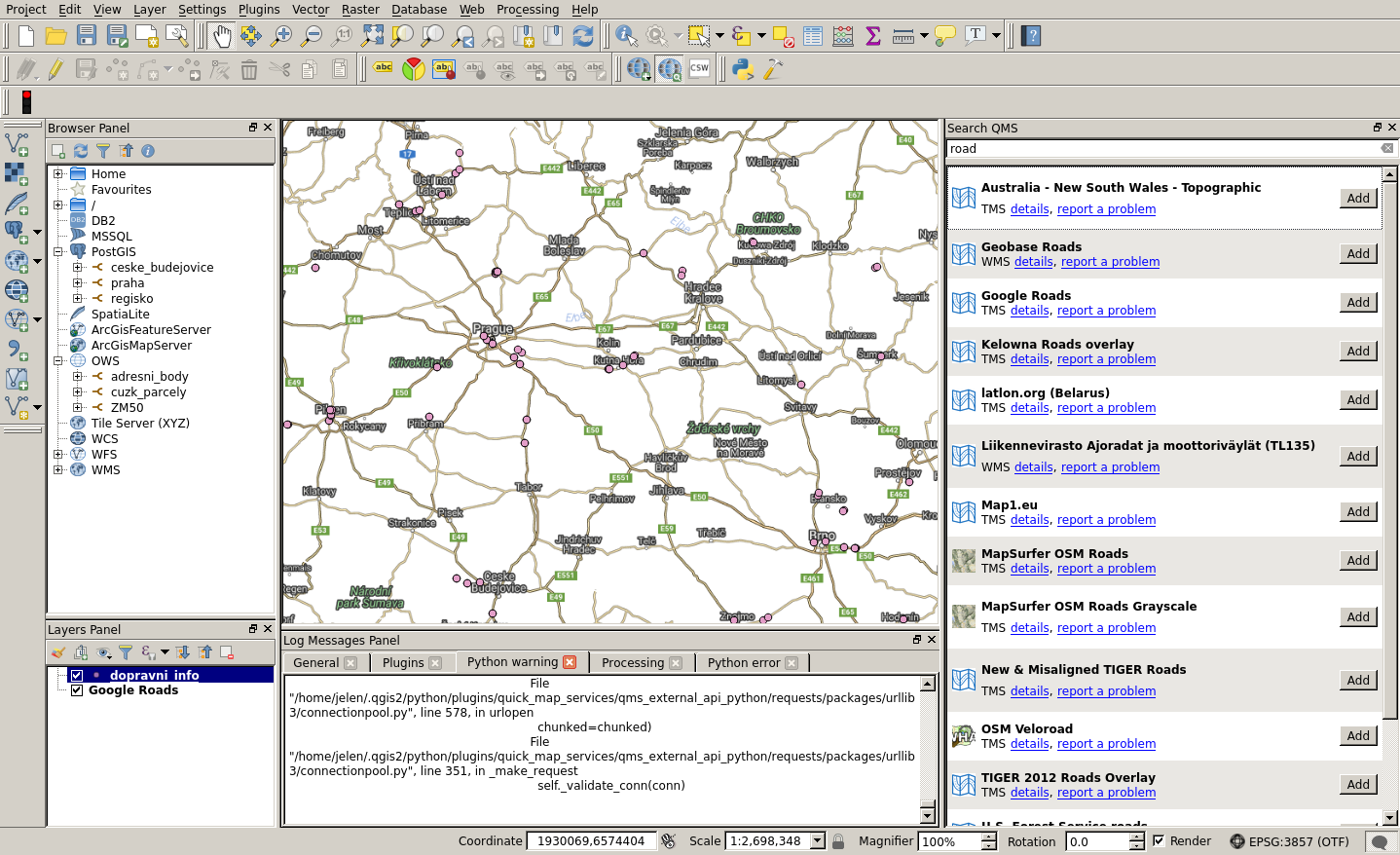Toggle visibility of Google Roads layer
The width and height of the screenshot is (1400, 855).
tap(77, 690)
